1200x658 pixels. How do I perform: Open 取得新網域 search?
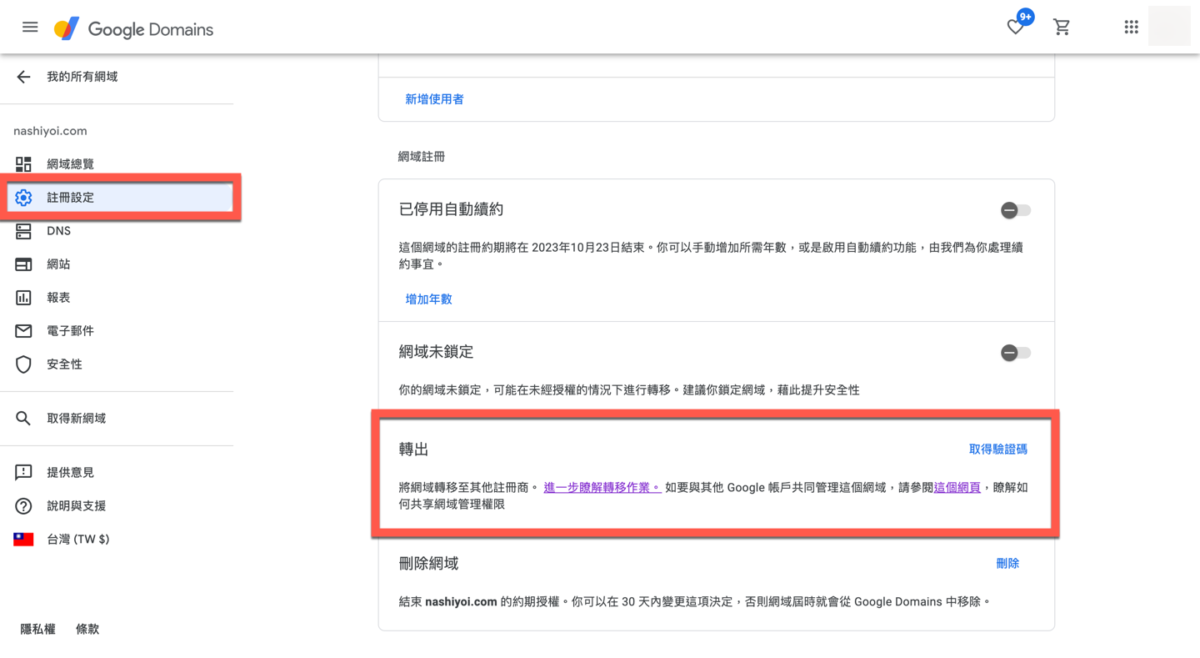point(118,418)
